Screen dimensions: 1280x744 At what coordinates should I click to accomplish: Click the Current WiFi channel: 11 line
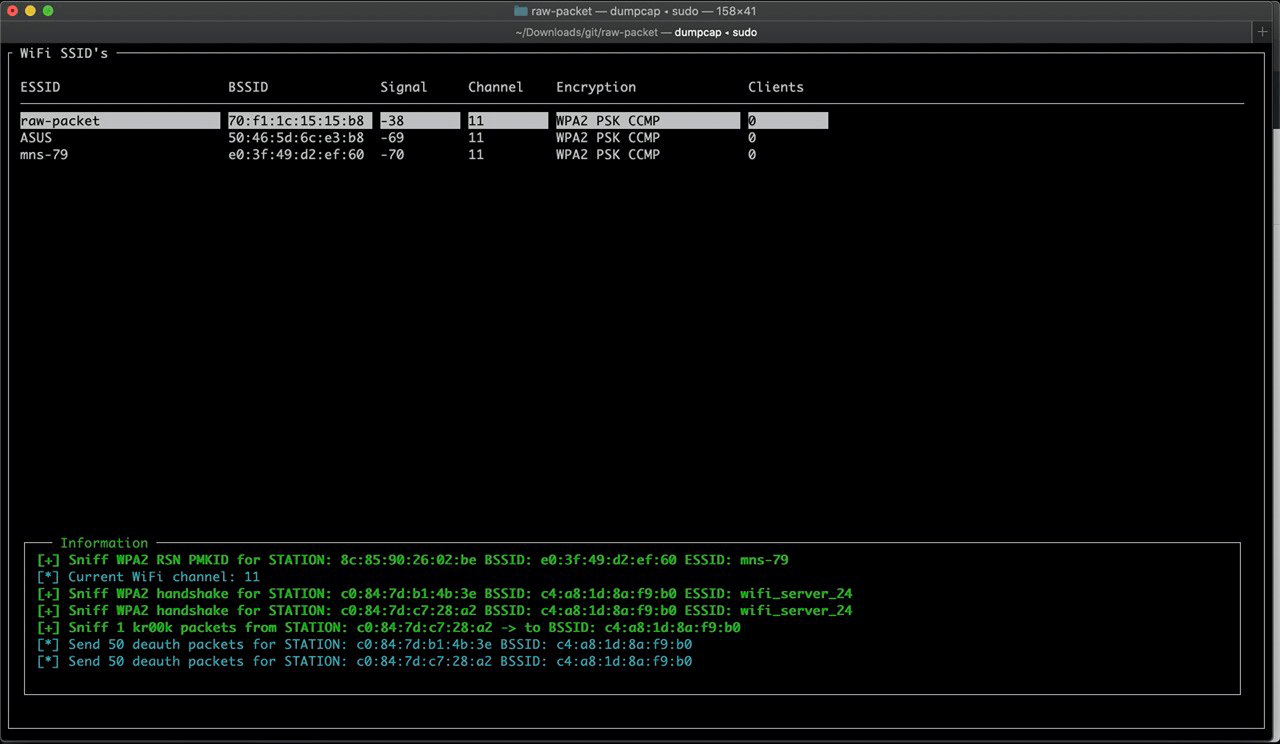tap(148, 577)
